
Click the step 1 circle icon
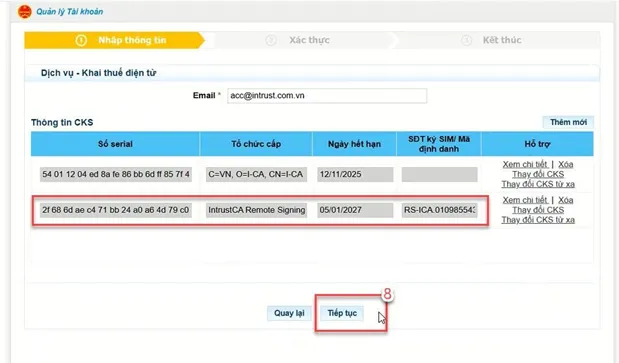coord(81,40)
